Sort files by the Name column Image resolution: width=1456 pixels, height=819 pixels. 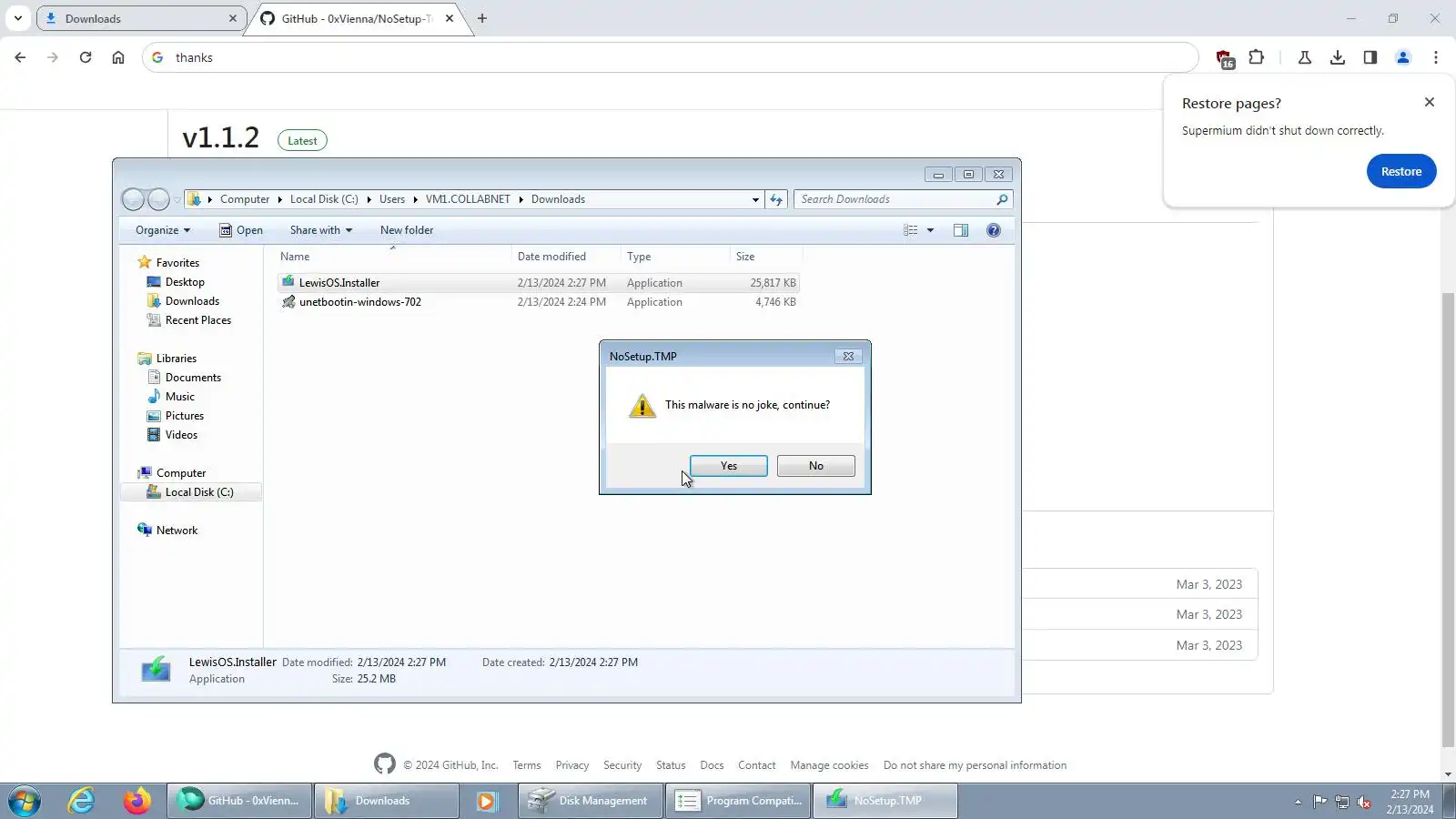[393, 257]
